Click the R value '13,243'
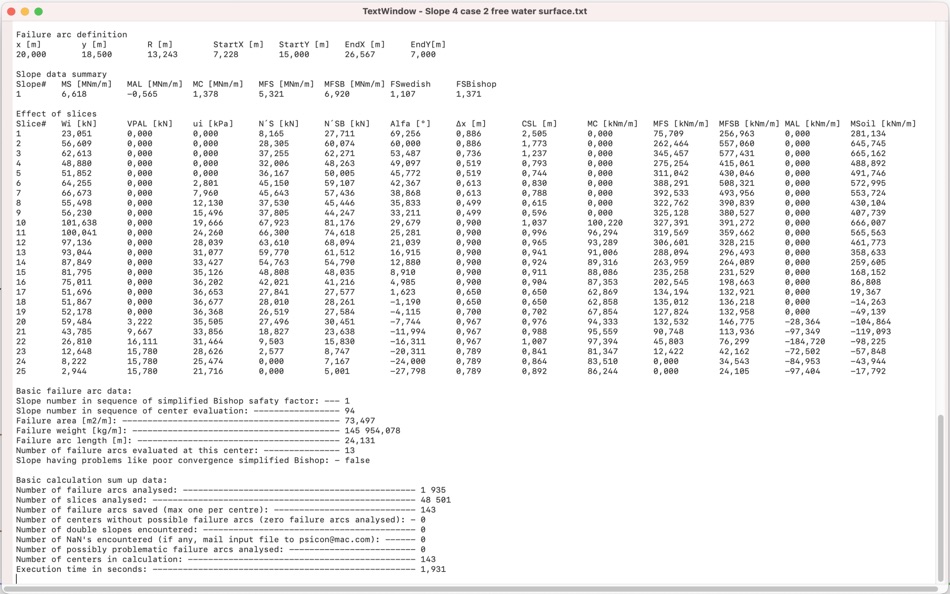This screenshot has height=594, width=950. pos(162,54)
